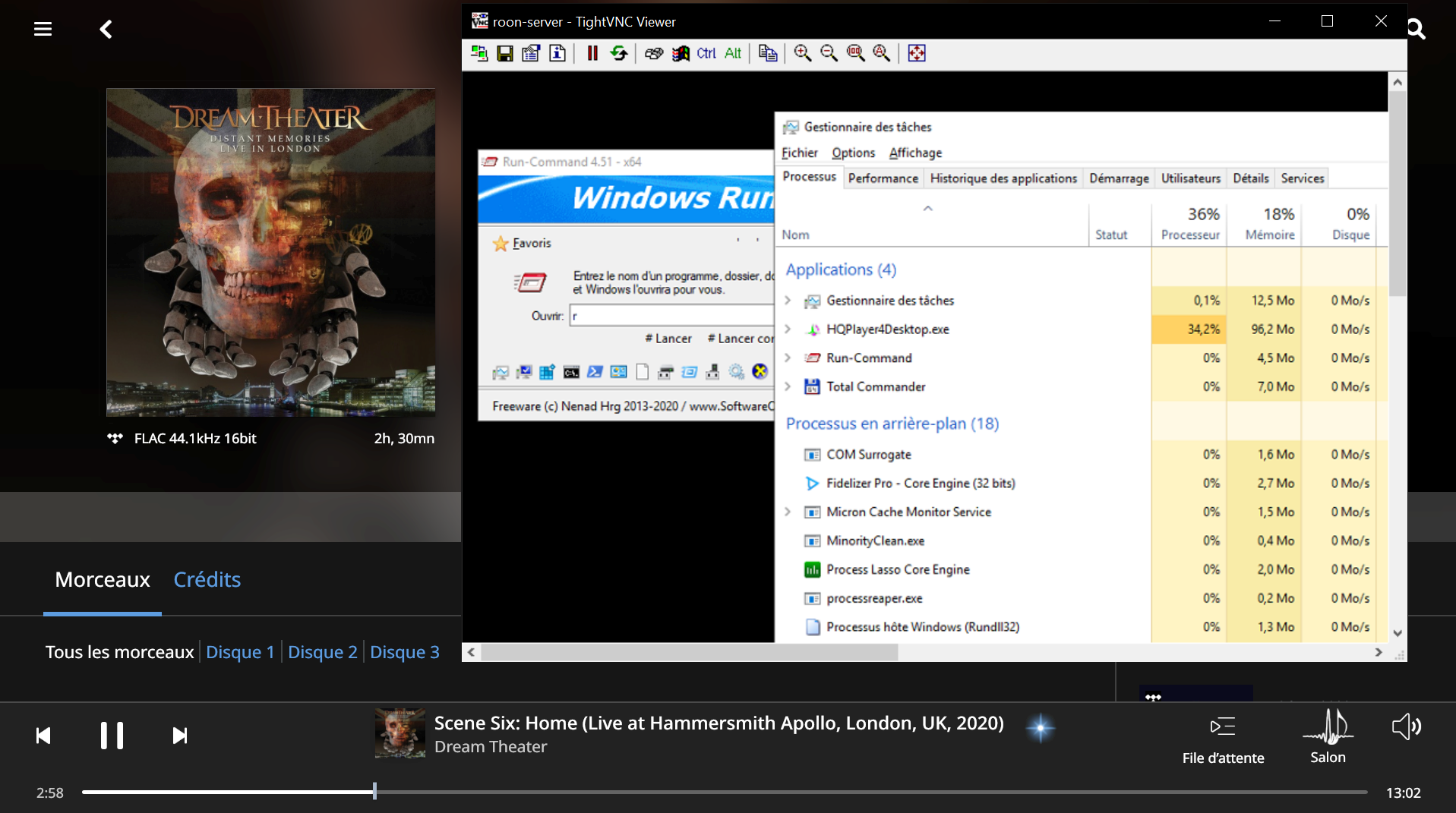
Task: Show Disque 2 tracks
Action: tap(322, 652)
